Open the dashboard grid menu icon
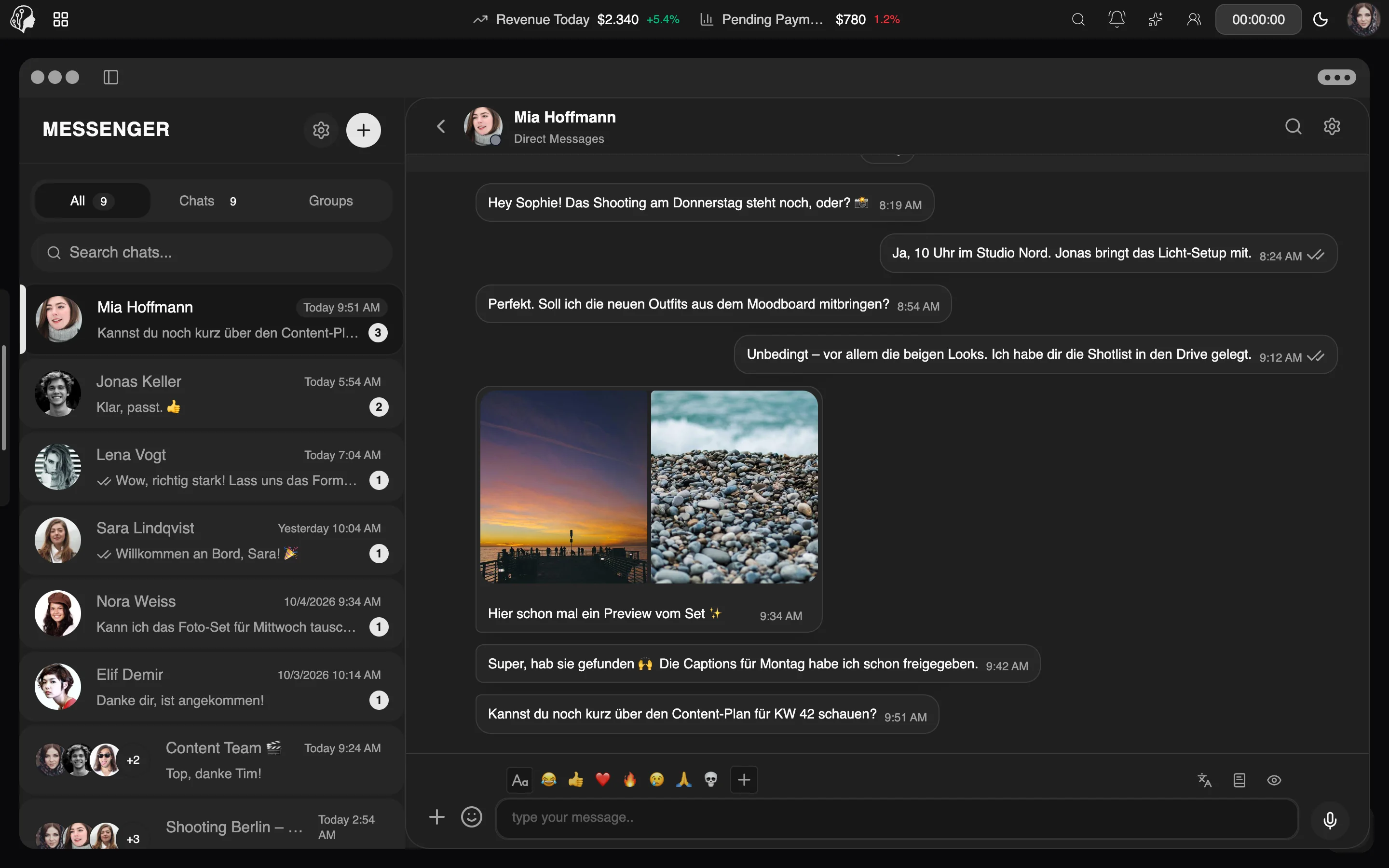This screenshot has height=868, width=1389. (61, 19)
